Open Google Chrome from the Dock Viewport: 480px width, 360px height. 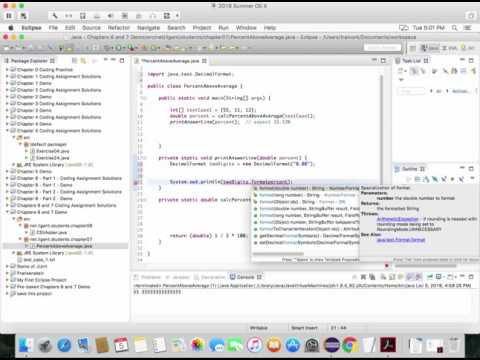click(350, 345)
